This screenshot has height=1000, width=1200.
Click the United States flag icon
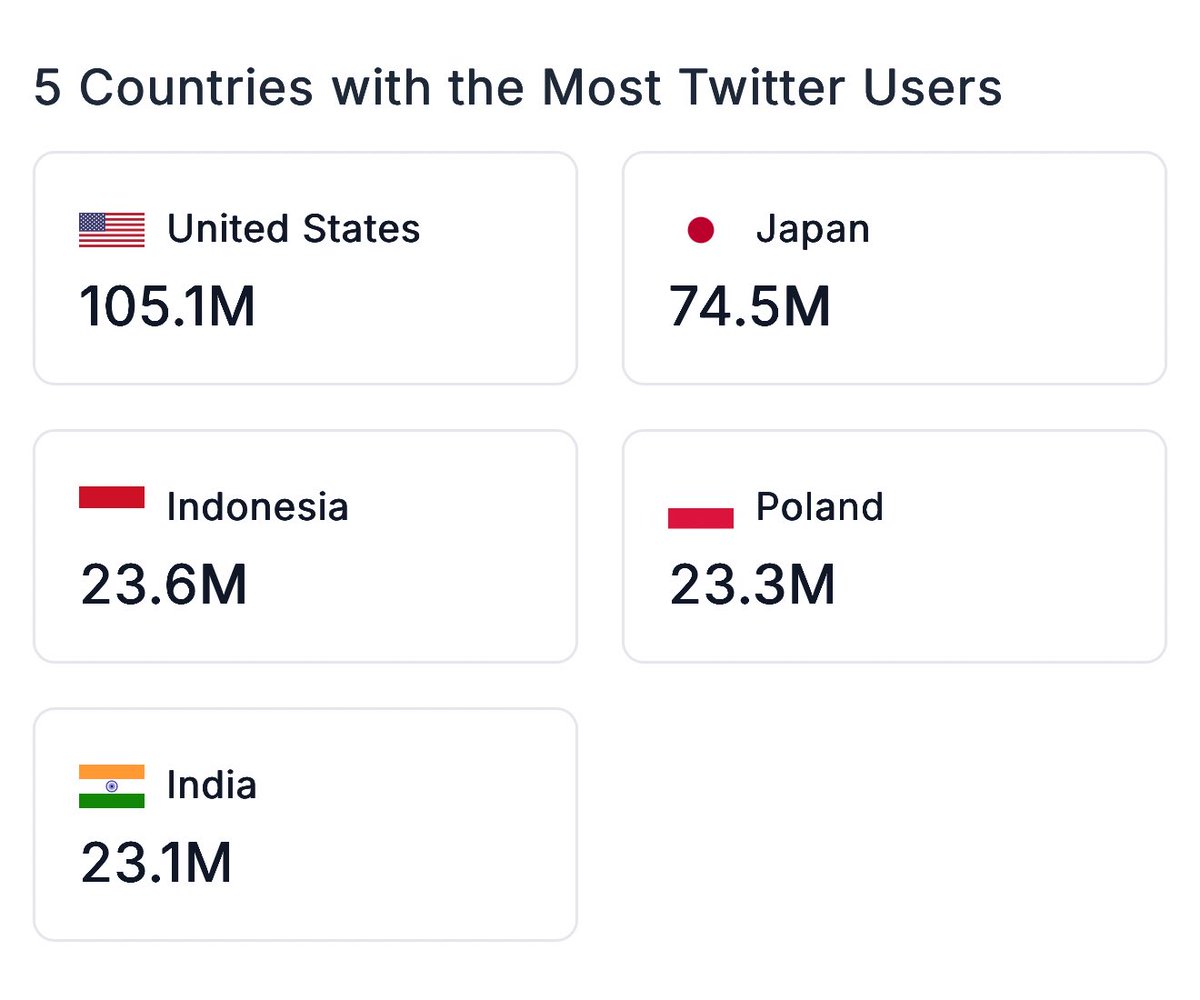[x=112, y=230]
